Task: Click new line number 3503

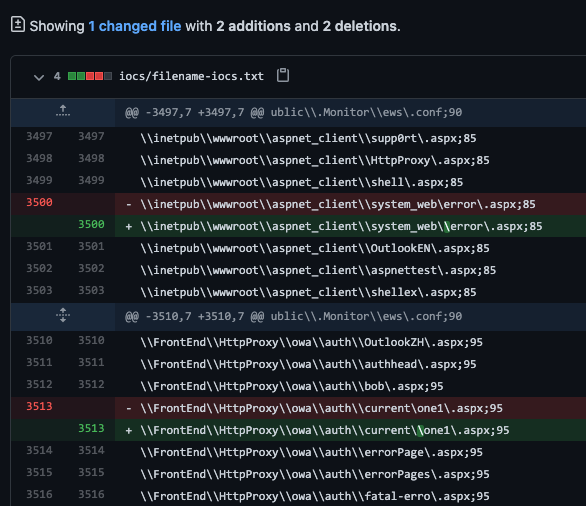Action: coord(91,291)
